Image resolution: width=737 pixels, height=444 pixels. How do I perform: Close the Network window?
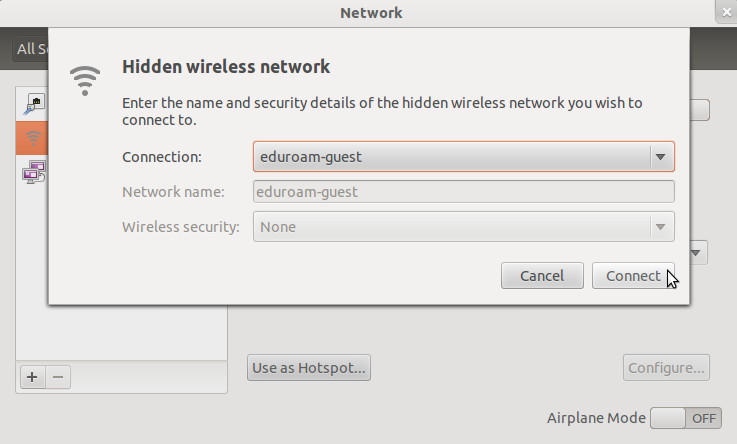coord(725,13)
